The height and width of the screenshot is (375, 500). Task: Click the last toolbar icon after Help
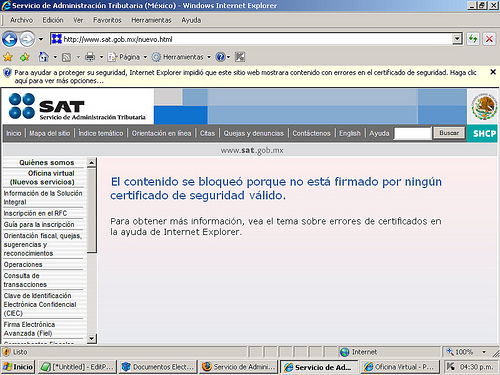pyautogui.click(x=240, y=57)
